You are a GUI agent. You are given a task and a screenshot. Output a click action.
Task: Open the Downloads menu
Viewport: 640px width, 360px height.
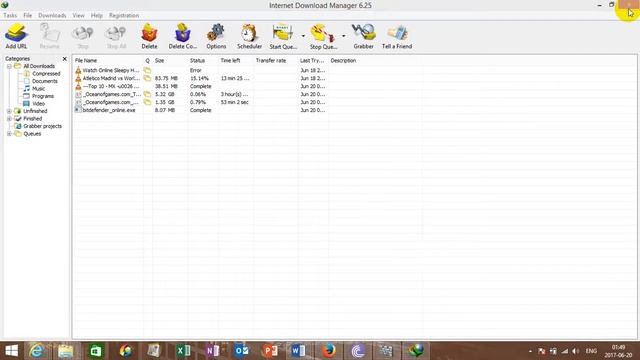coord(52,15)
